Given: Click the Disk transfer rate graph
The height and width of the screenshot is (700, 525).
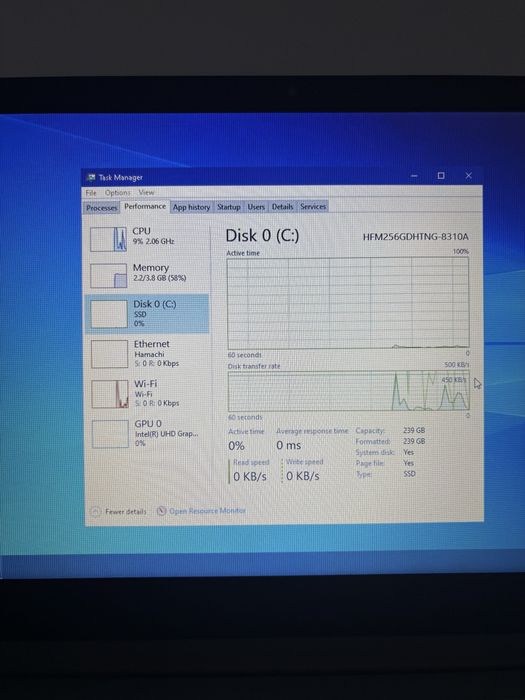Looking at the screenshot, I should [348, 391].
